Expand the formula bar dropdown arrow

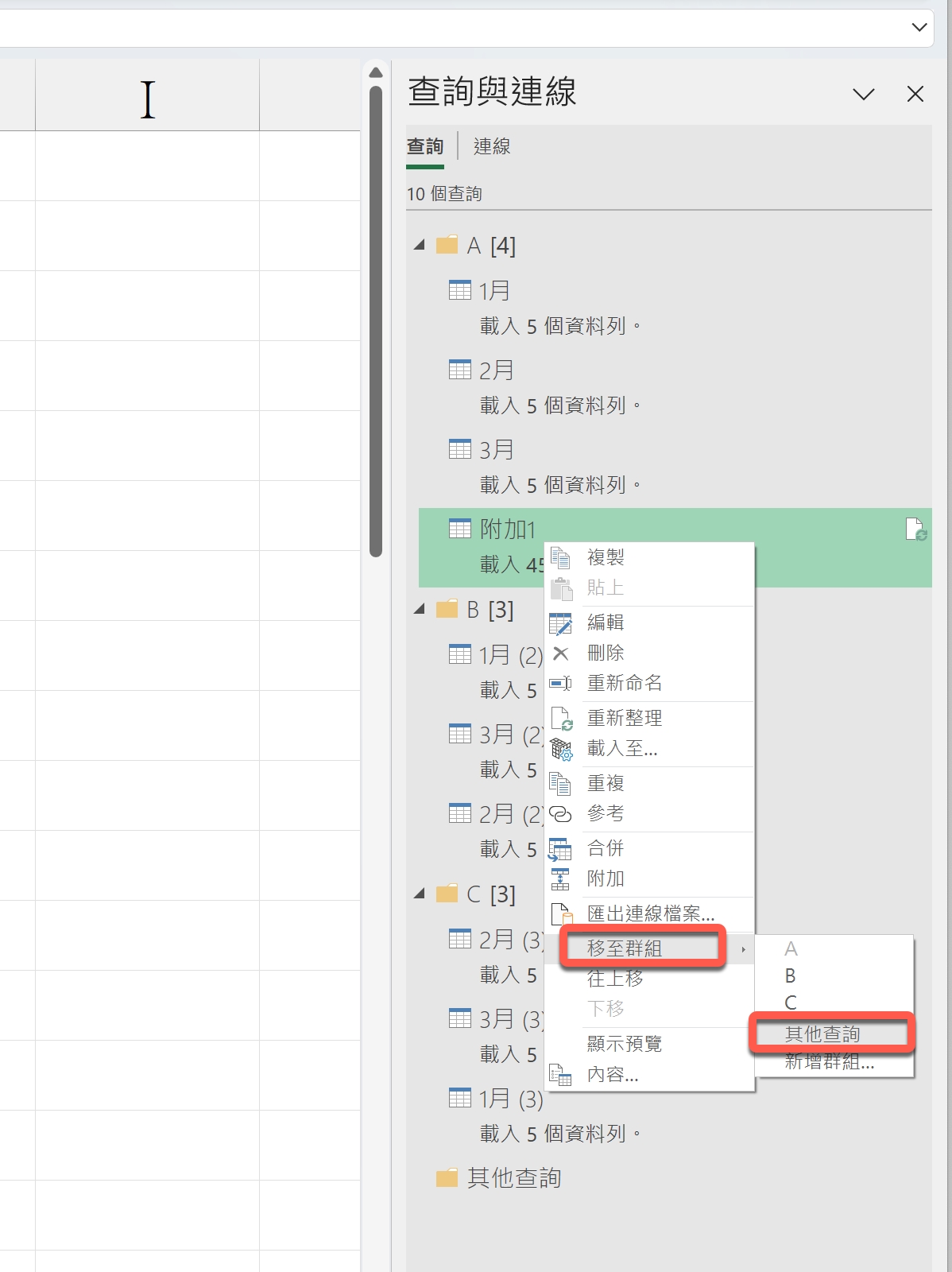[x=919, y=28]
